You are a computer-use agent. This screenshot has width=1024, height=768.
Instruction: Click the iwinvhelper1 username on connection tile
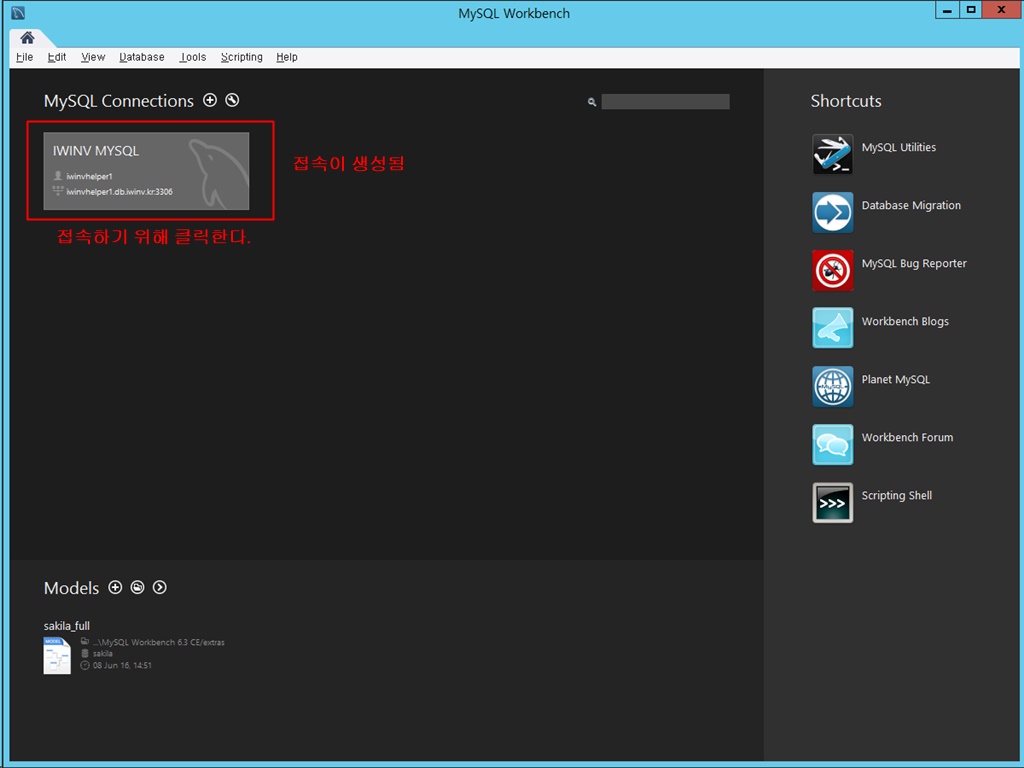point(89,176)
